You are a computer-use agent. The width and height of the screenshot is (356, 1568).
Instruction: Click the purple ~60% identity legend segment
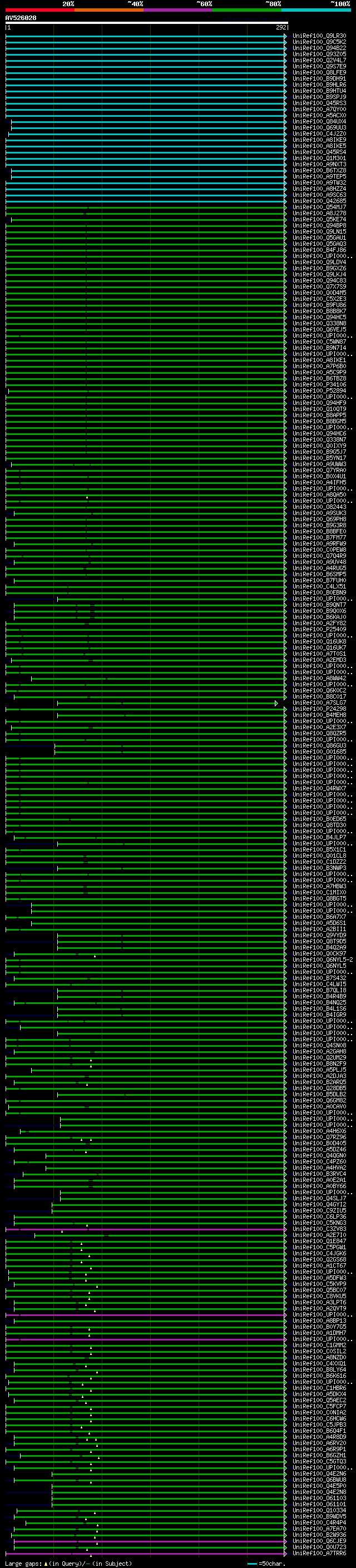tap(179, 10)
